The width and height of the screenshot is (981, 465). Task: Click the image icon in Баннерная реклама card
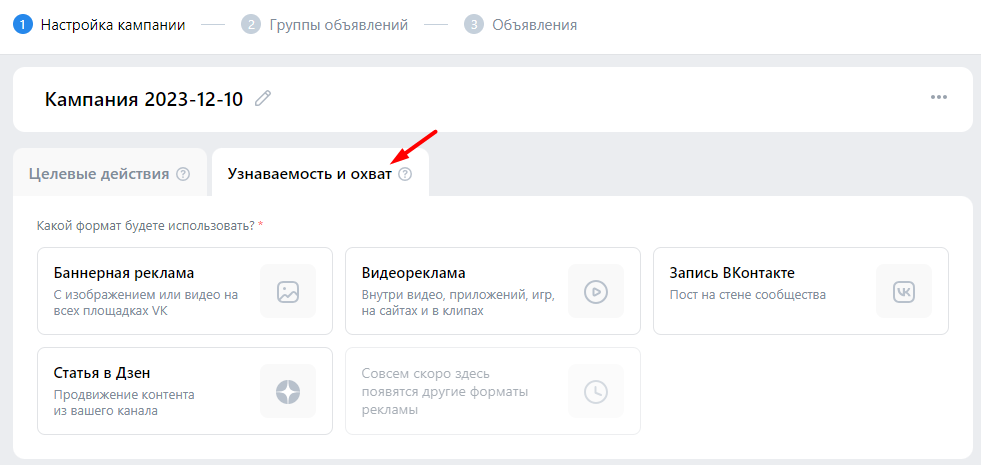[288, 291]
